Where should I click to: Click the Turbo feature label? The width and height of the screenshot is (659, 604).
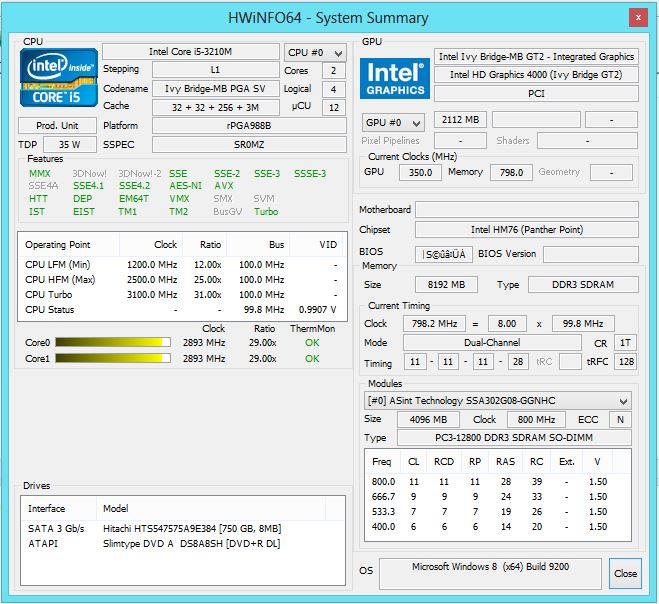[x=266, y=212]
